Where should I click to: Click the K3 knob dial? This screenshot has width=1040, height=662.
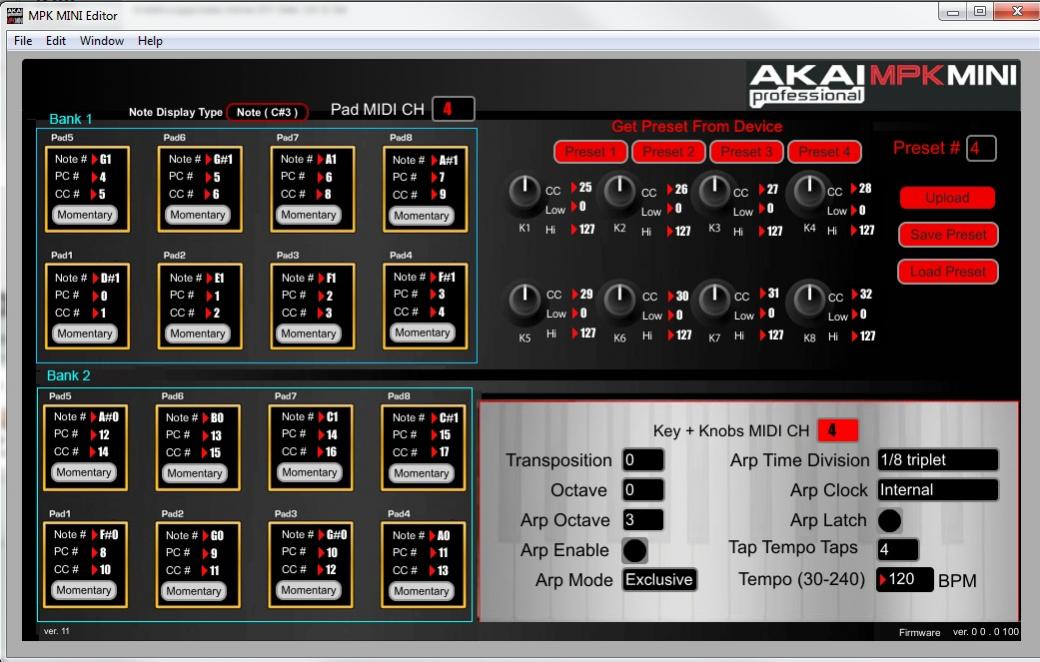click(x=714, y=192)
